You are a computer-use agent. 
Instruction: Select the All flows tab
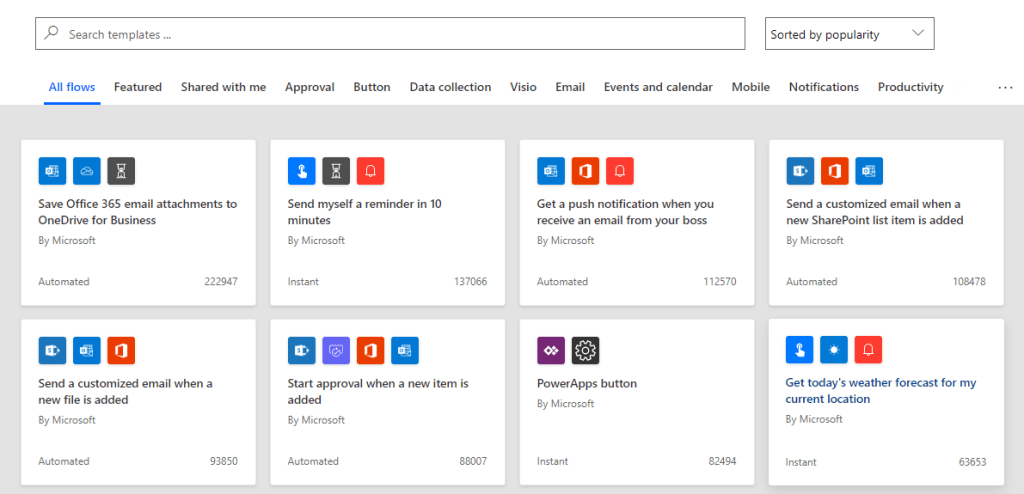coord(72,87)
